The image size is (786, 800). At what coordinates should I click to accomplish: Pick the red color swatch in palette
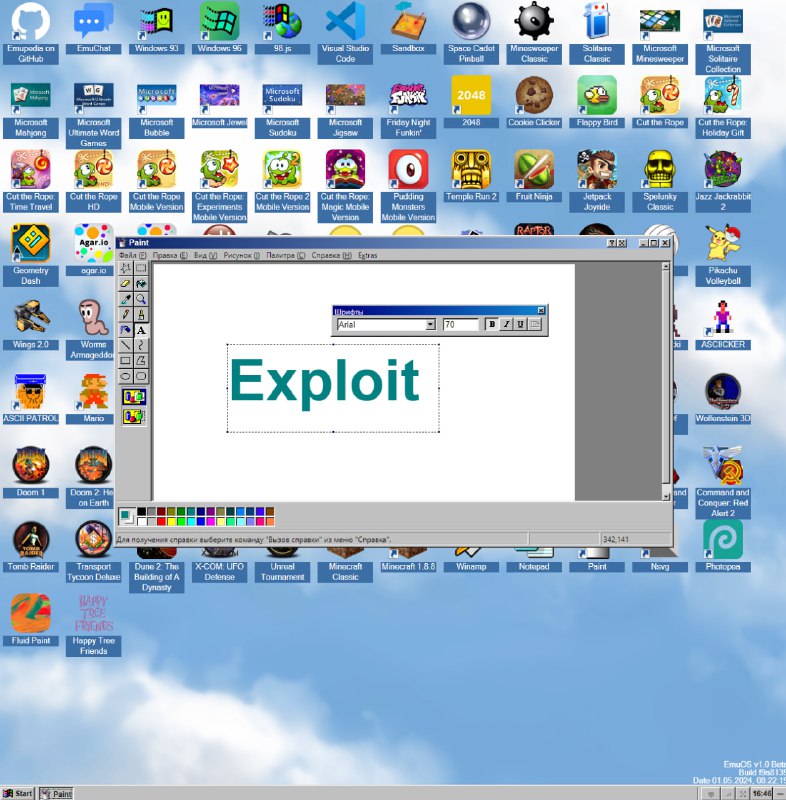(161, 521)
